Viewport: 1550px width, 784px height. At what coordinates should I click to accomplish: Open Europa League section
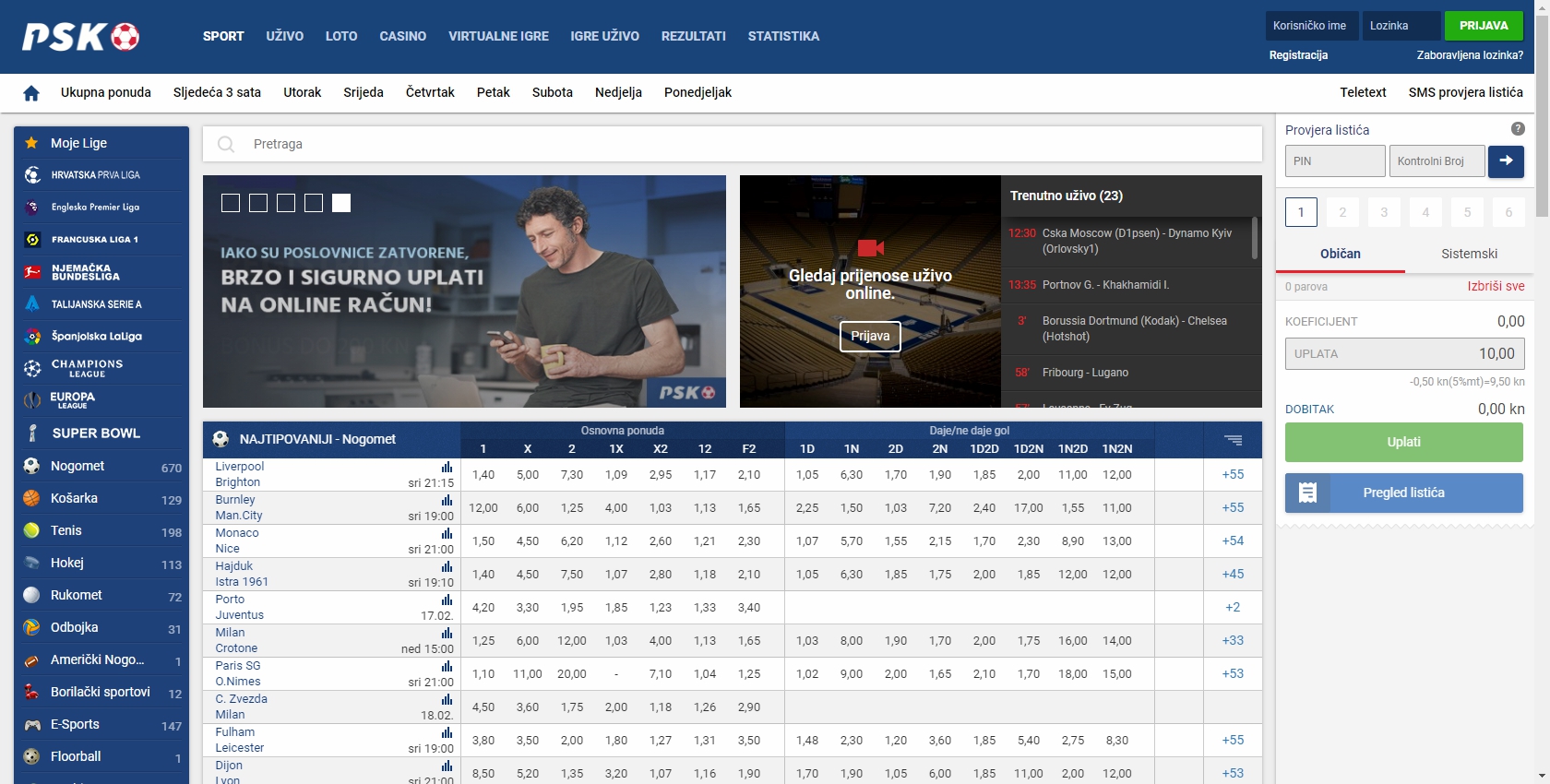click(x=101, y=400)
